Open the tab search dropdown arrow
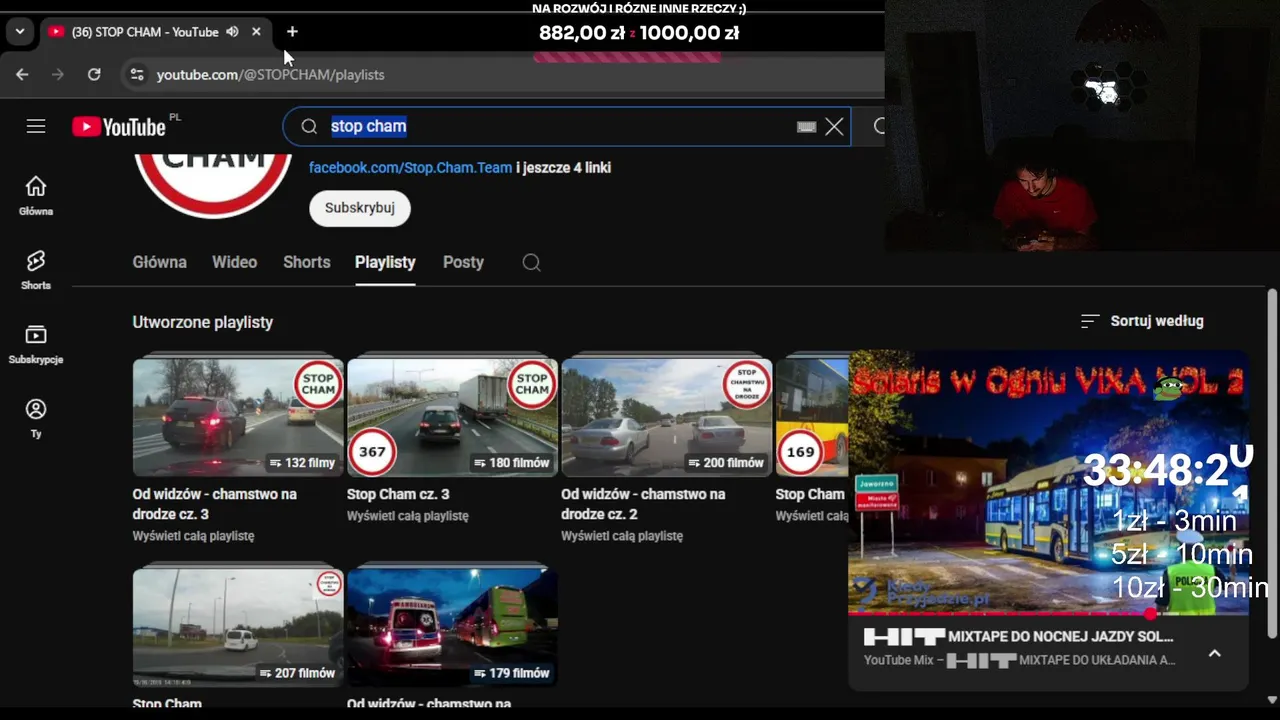Viewport: 1280px width, 720px height. pos(20,32)
